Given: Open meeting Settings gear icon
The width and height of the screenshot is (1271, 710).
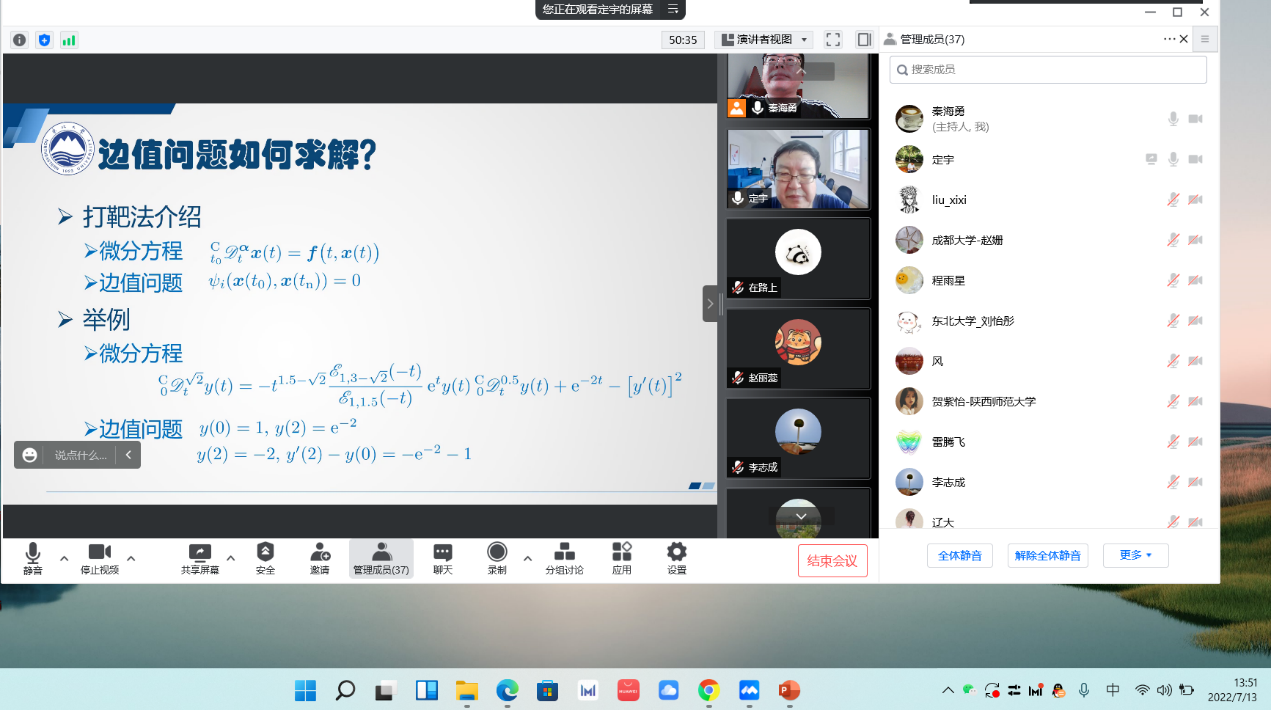Looking at the screenshot, I should (x=677, y=553).
